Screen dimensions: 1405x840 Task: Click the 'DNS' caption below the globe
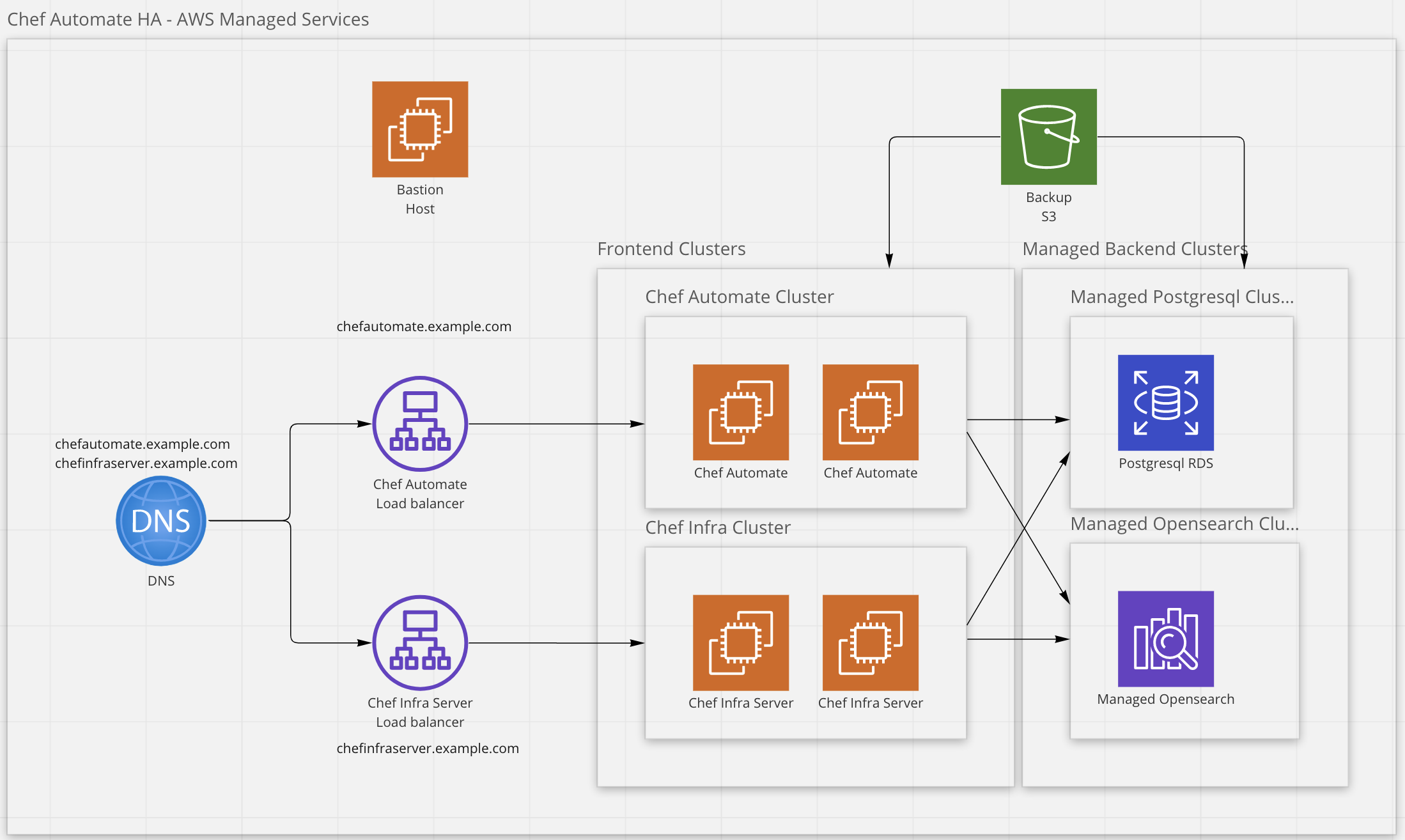point(161,581)
